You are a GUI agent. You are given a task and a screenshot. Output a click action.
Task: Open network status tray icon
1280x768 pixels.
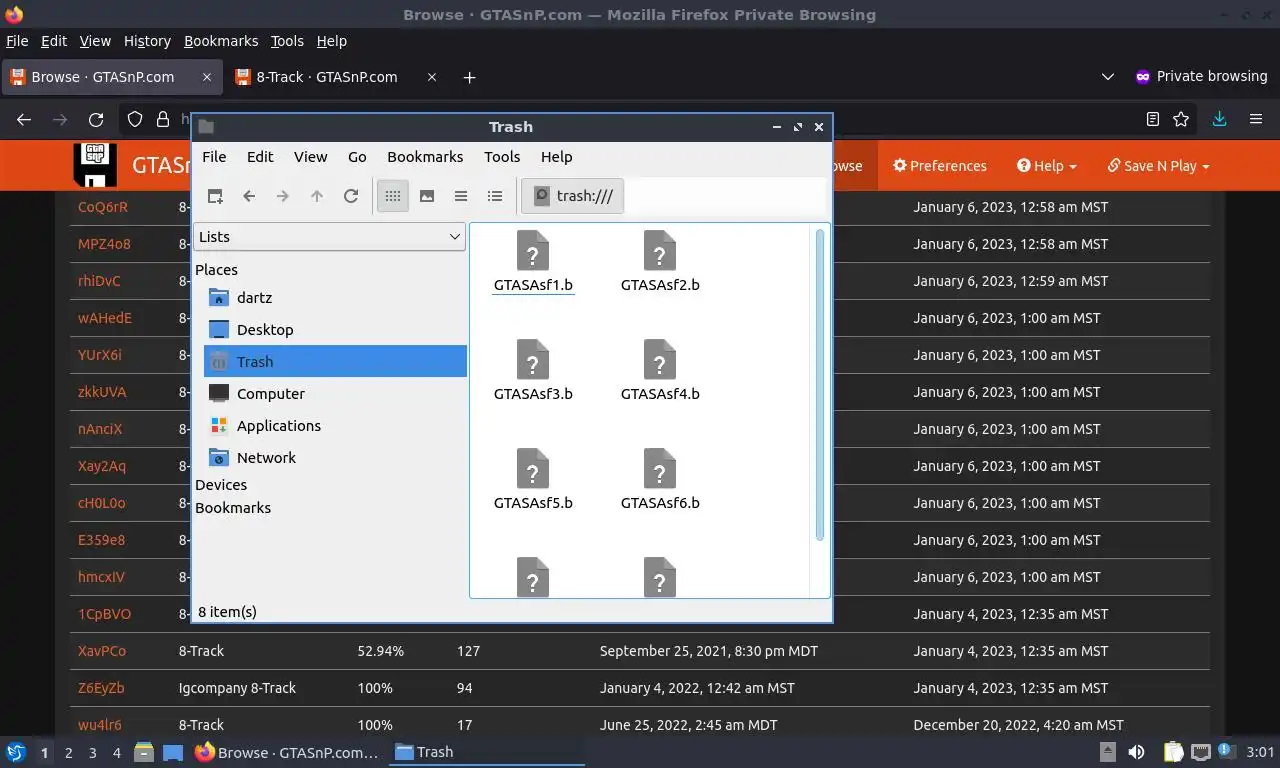pyautogui.click(x=1201, y=752)
